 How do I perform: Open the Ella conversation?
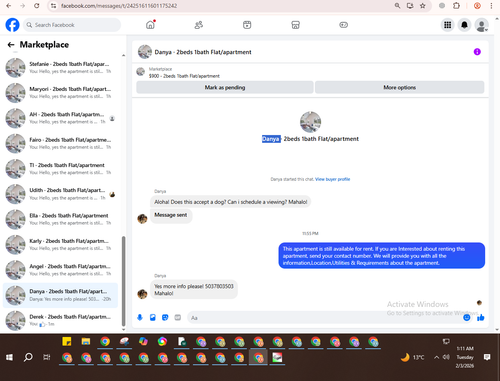click(60, 219)
